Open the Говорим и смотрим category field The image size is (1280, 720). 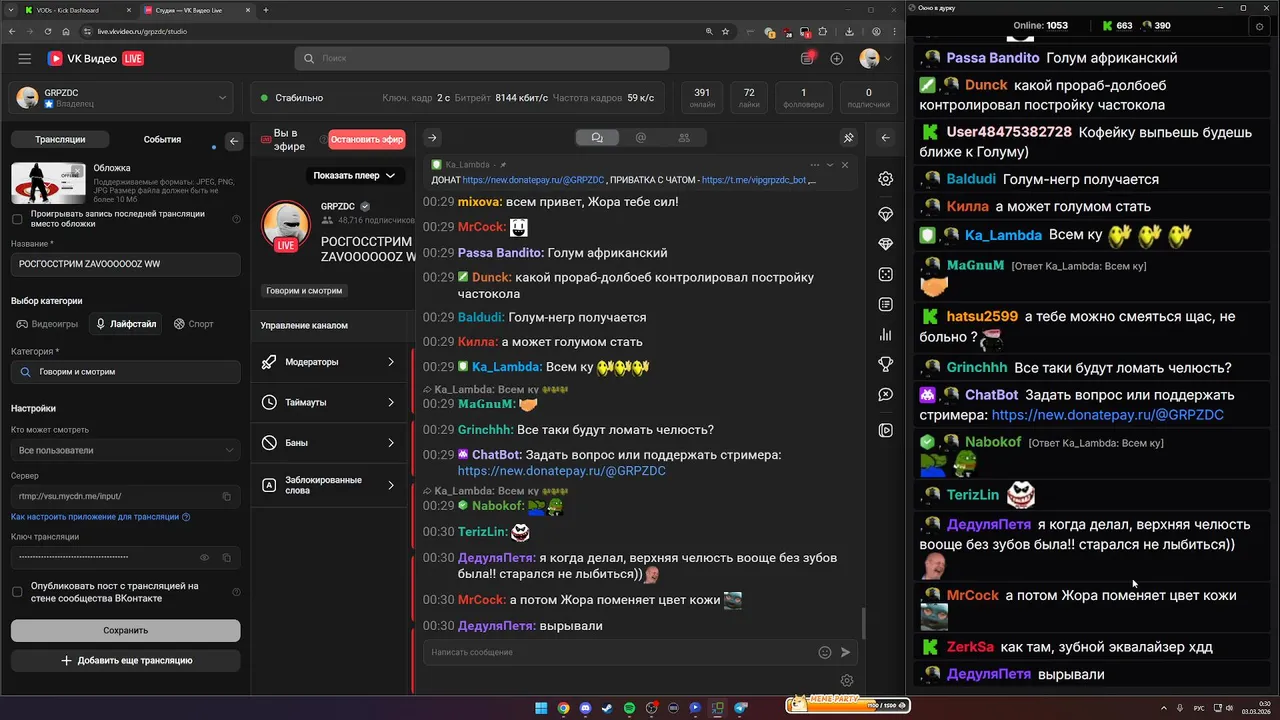point(125,372)
